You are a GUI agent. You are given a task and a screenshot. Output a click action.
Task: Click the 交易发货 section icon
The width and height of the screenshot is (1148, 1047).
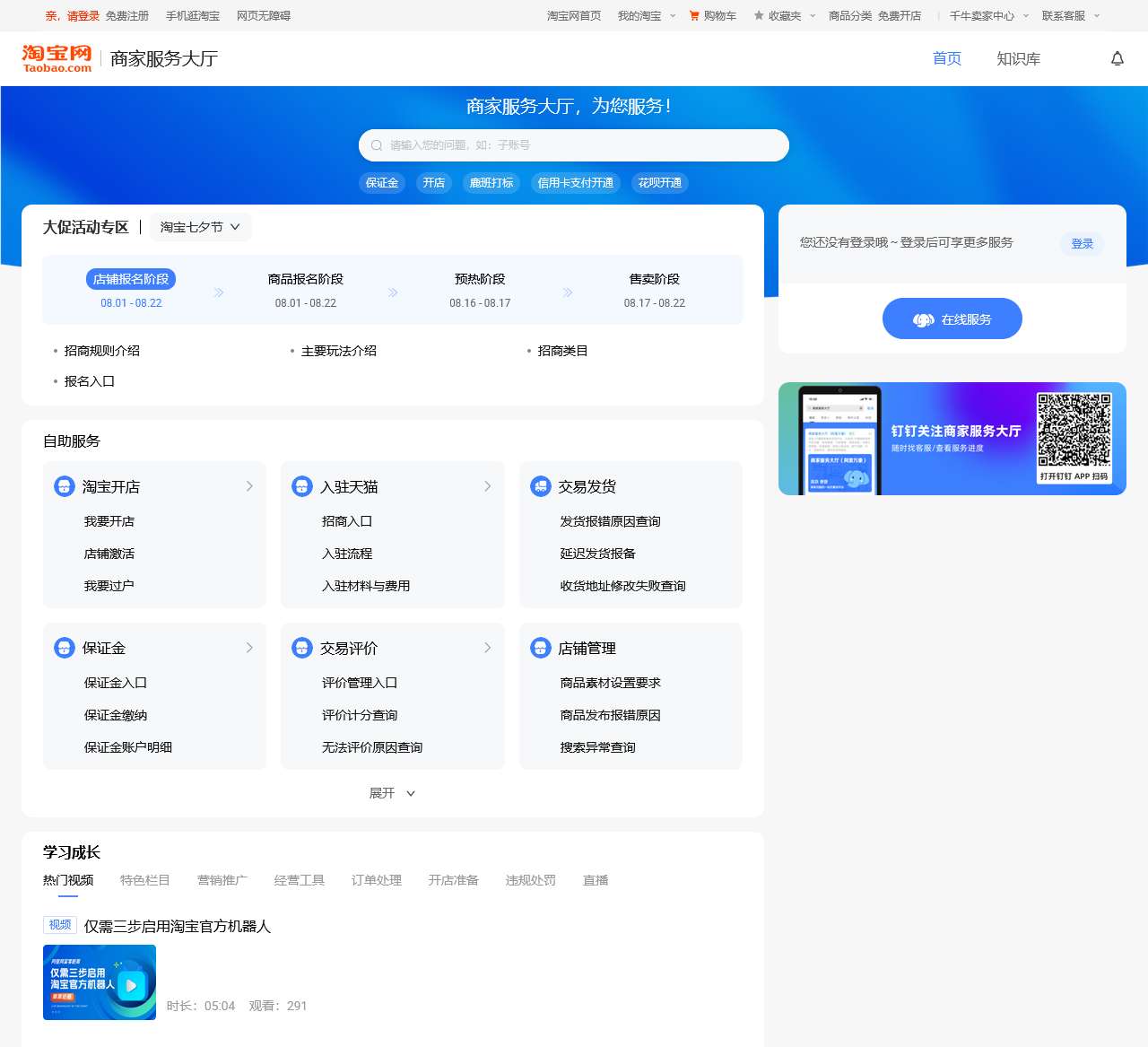pyautogui.click(x=541, y=486)
